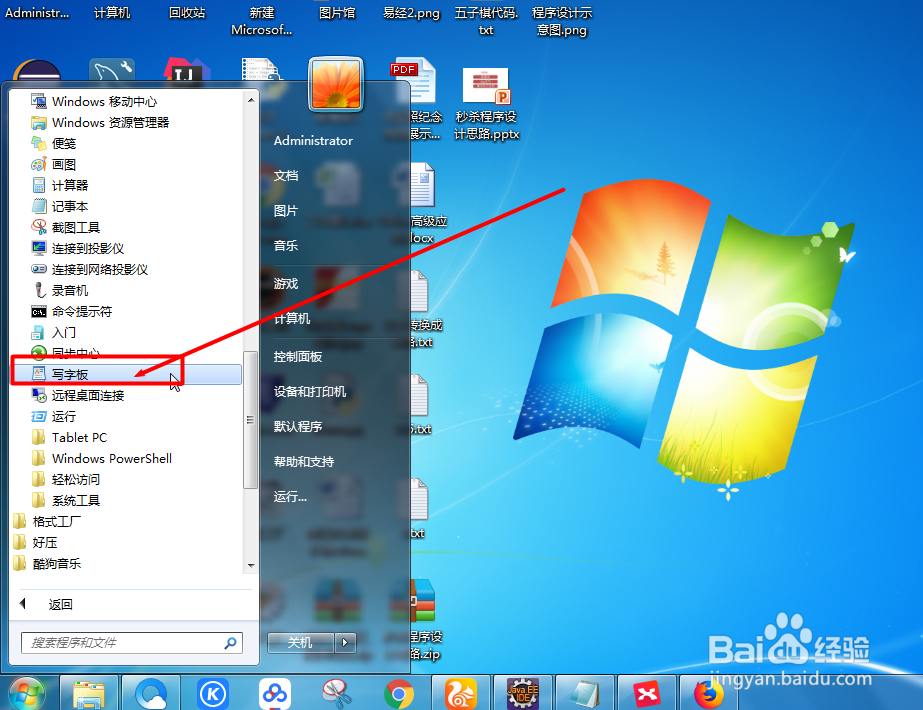This screenshot has width=923, height=710.
Task: Launch 便笺 sticky notes
Action: click(x=54, y=144)
